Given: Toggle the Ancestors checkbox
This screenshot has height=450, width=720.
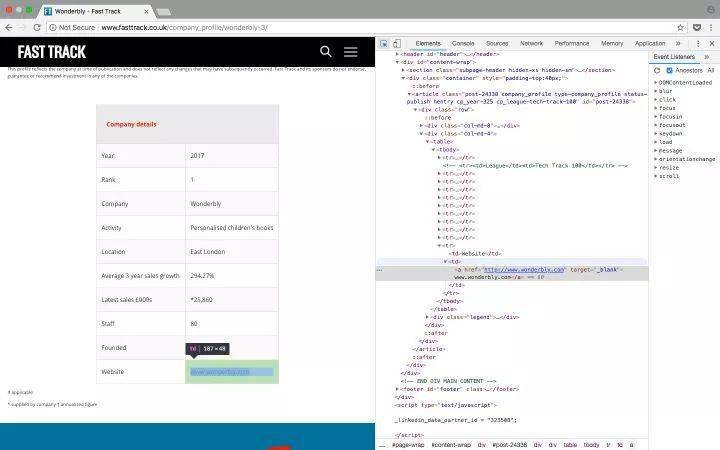Looking at the screenshot, I should (x=669, y=70).
